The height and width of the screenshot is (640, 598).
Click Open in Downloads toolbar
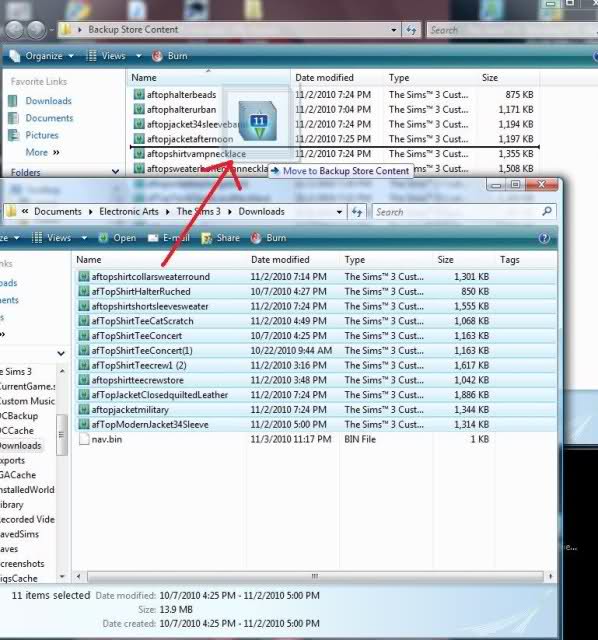click(118, 238)
